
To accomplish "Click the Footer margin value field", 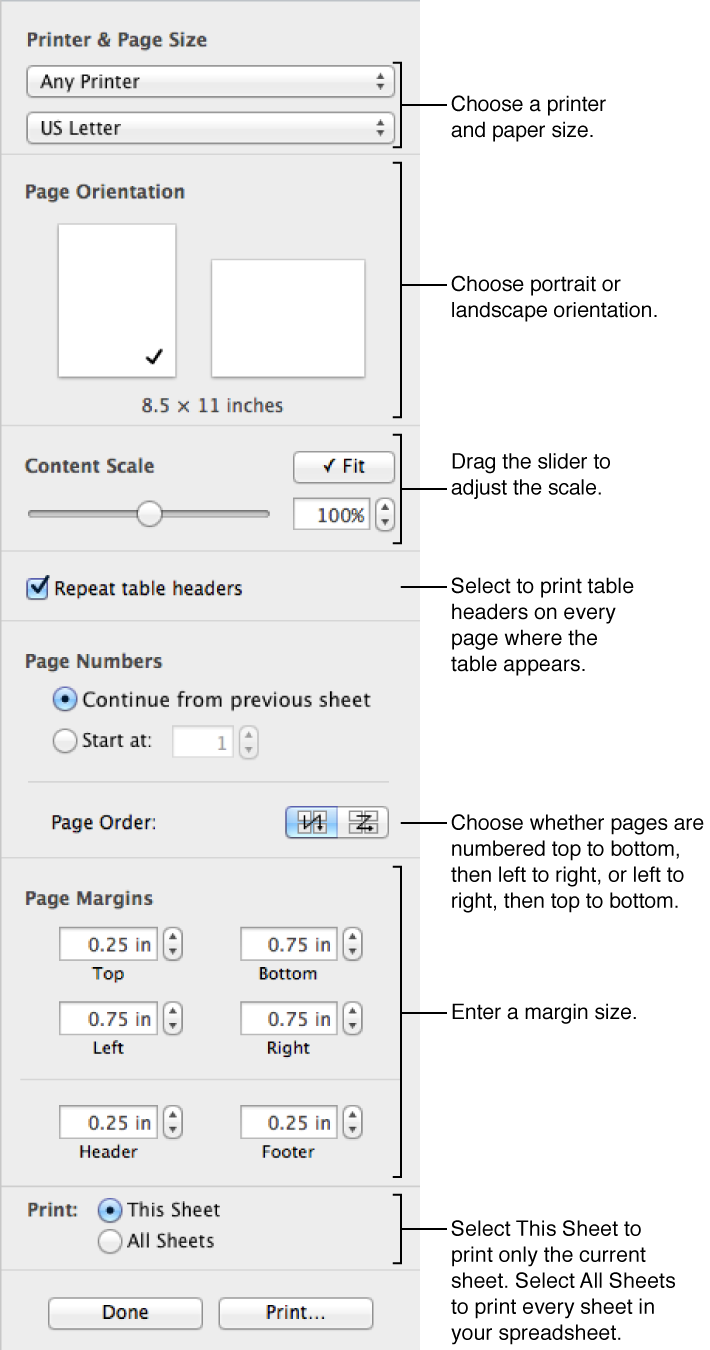I will (x=287, y=1122).
